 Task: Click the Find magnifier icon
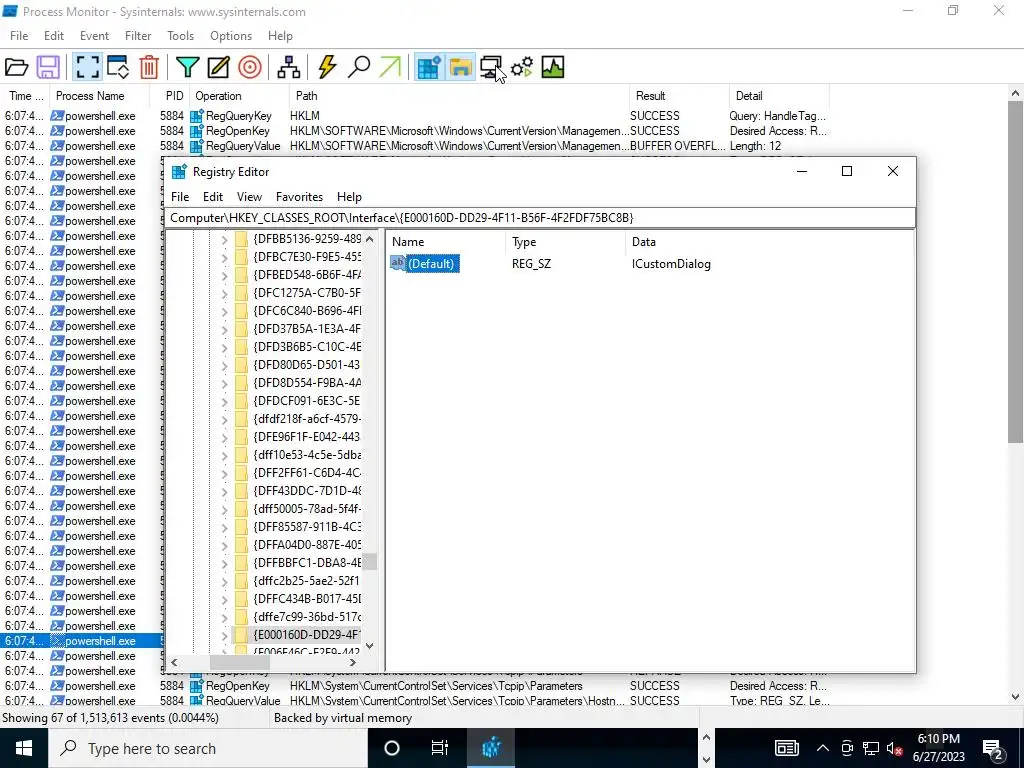point(359,67)
